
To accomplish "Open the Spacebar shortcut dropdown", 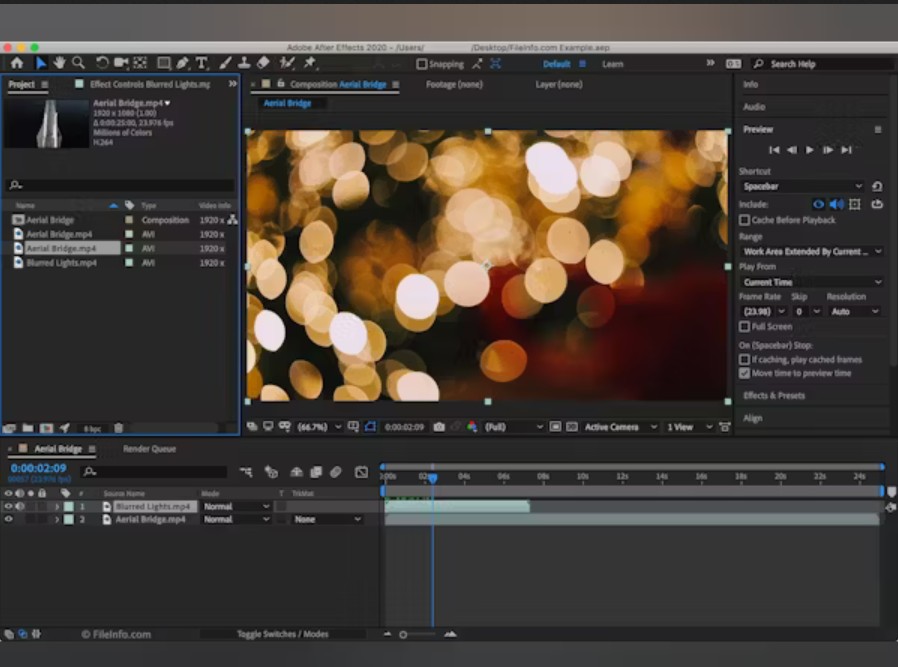I will click(802, 186).
